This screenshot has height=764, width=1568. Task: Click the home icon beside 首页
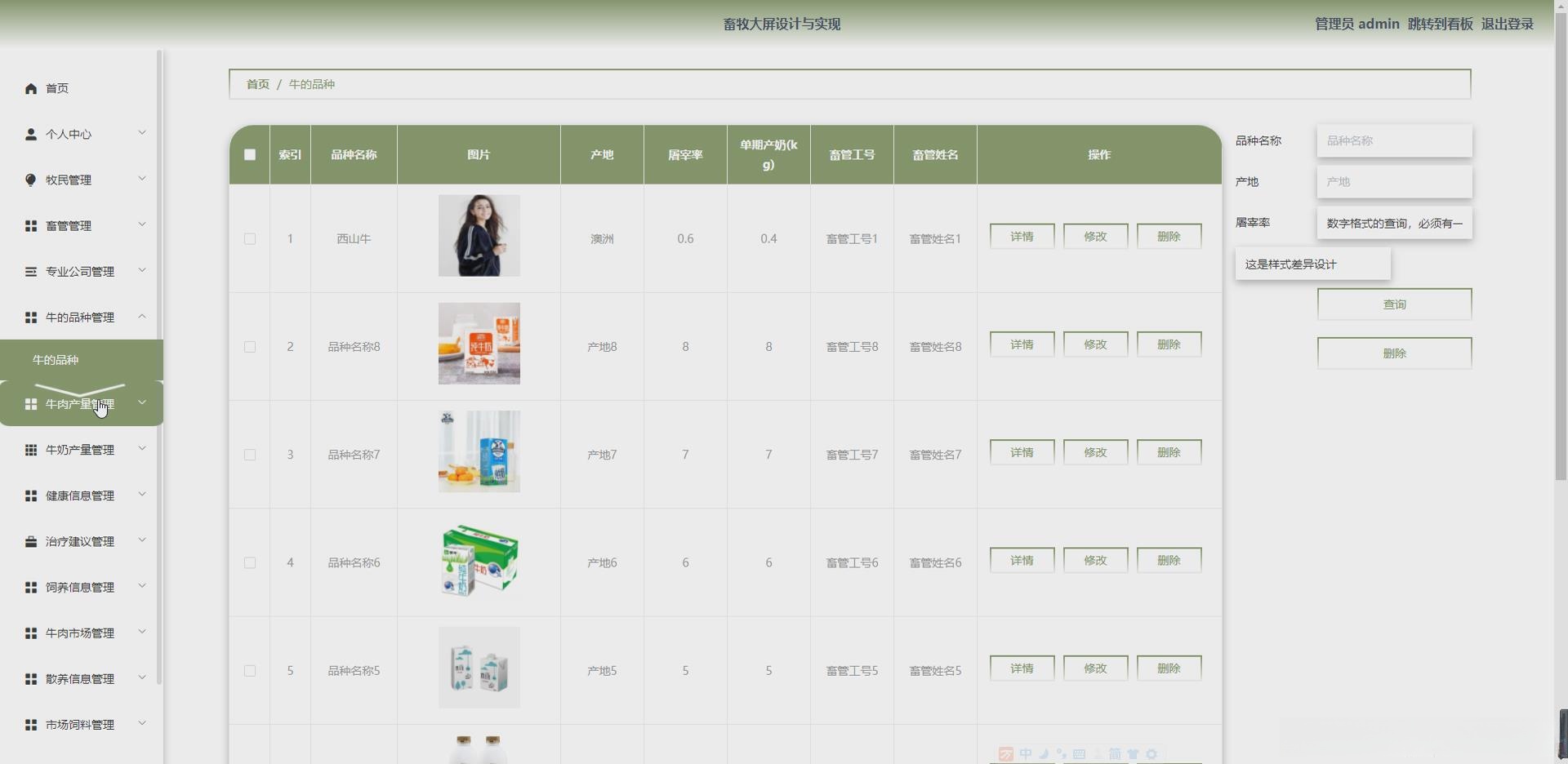point(31,88)
